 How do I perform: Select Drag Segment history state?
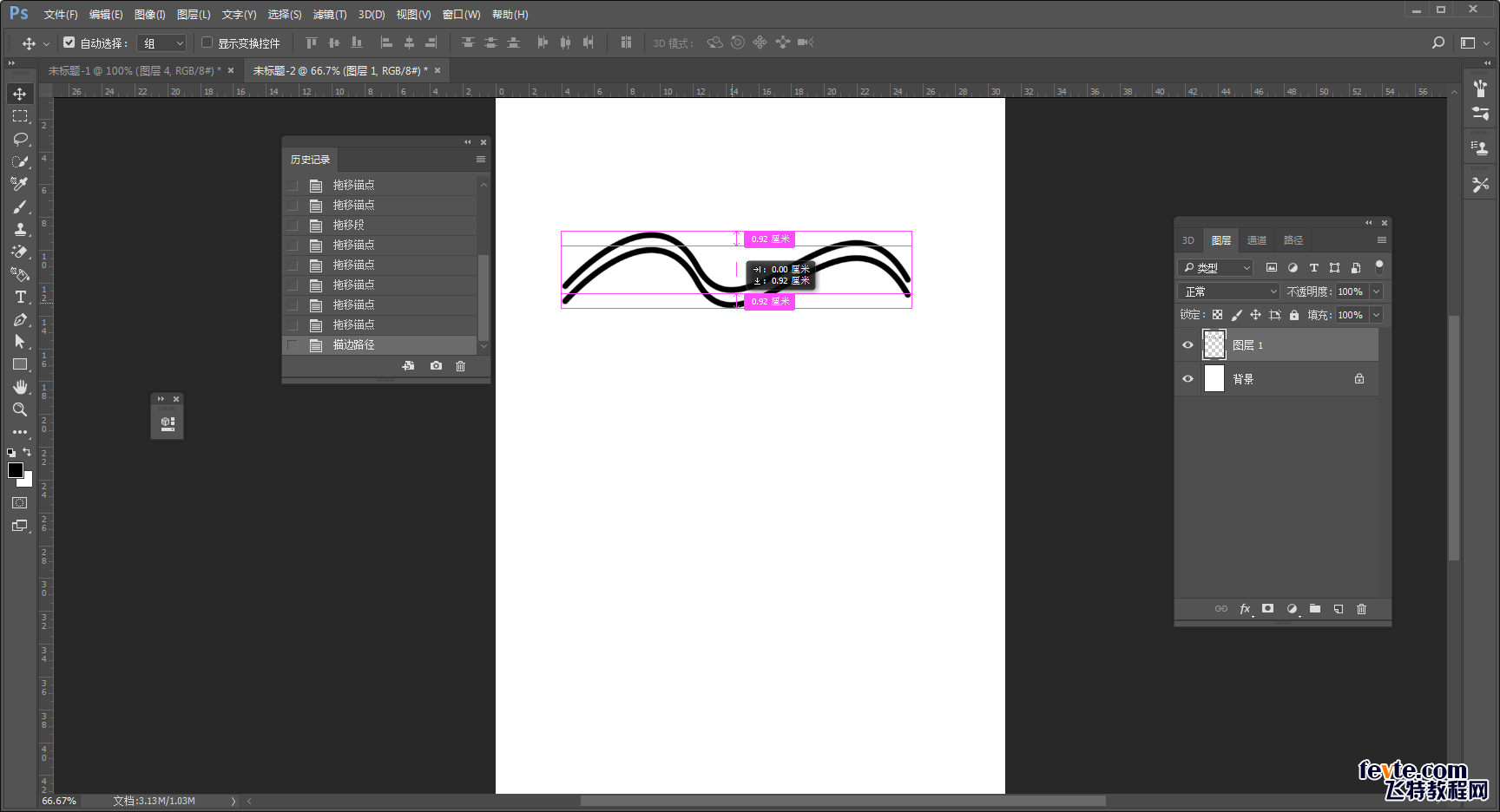380,226
